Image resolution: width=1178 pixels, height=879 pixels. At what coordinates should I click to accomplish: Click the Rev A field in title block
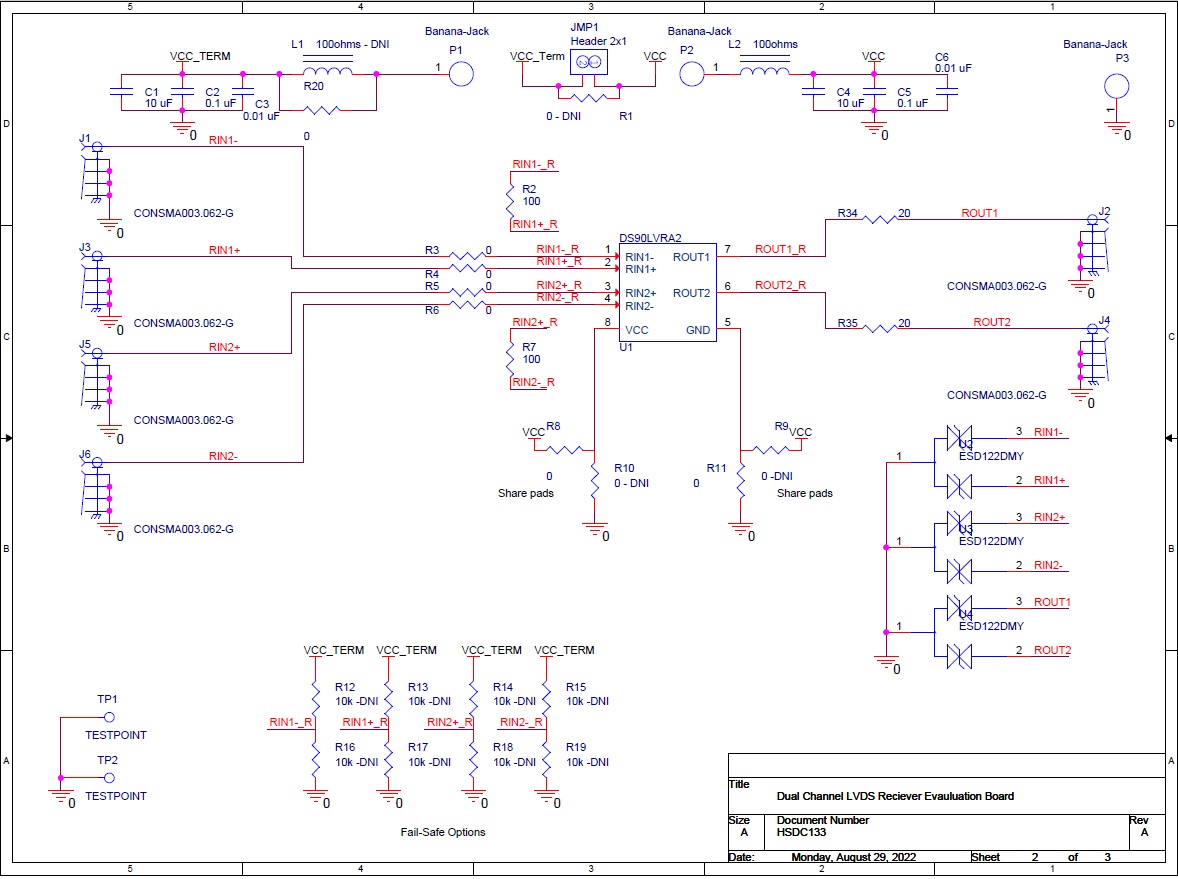pyautogui.click(x=1142, y=827)
